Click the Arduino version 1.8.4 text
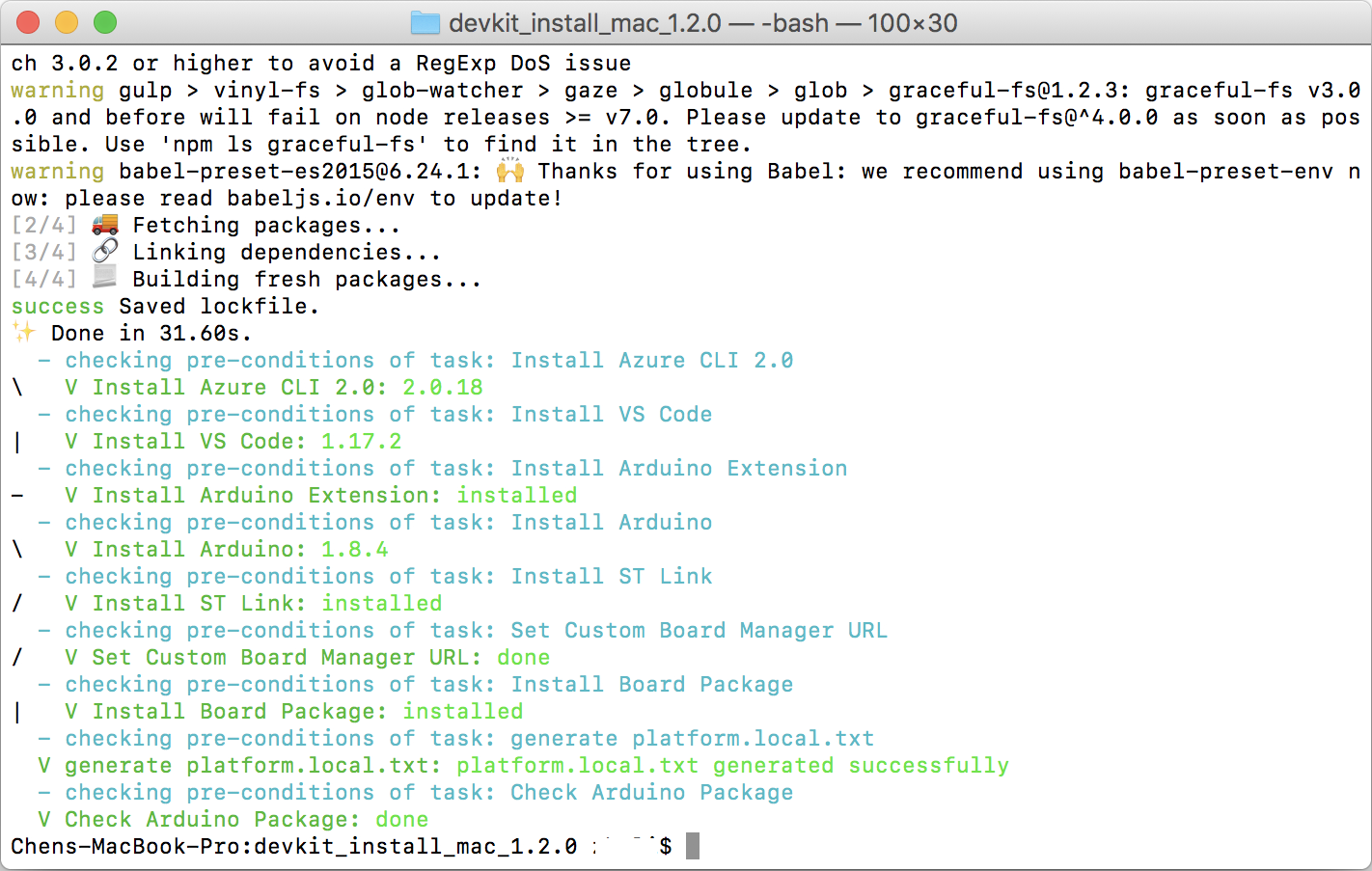The image size is (1372, 871). click(354, 549)
